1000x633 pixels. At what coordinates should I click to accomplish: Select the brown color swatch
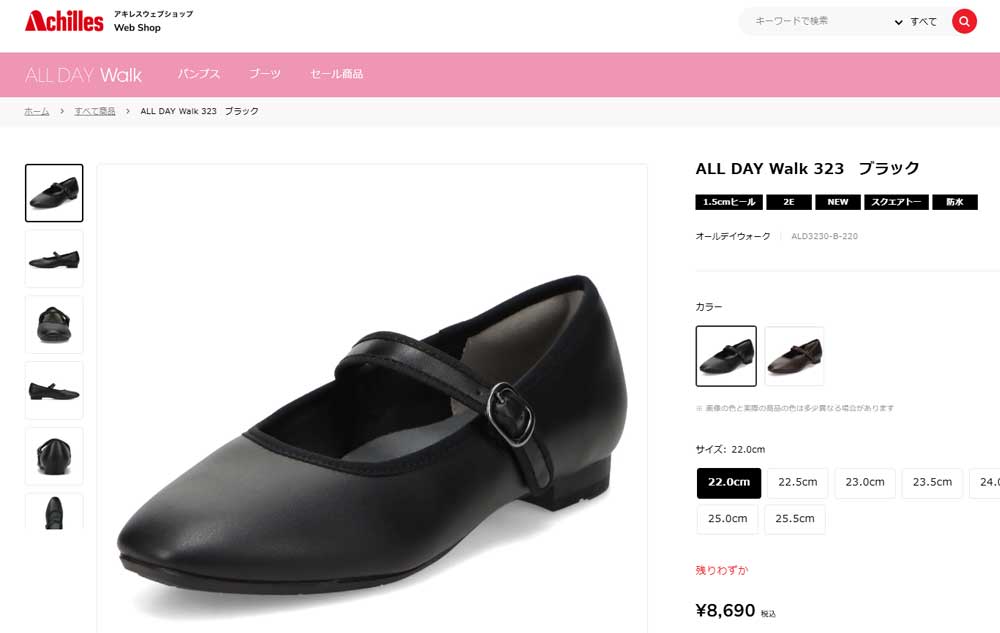coord(794,356)
